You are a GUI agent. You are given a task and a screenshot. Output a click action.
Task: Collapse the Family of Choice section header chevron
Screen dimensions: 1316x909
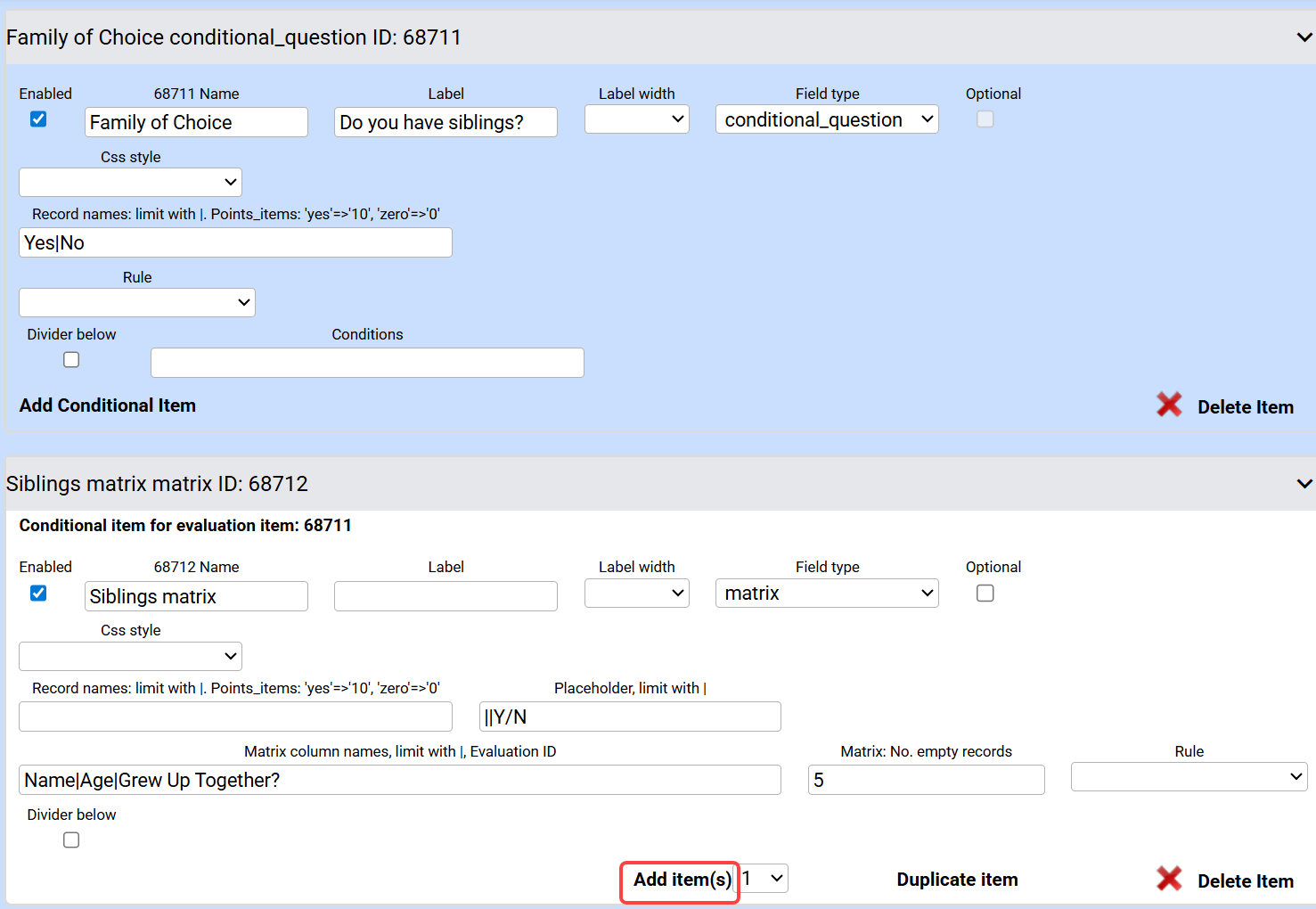pos(1304,37)
